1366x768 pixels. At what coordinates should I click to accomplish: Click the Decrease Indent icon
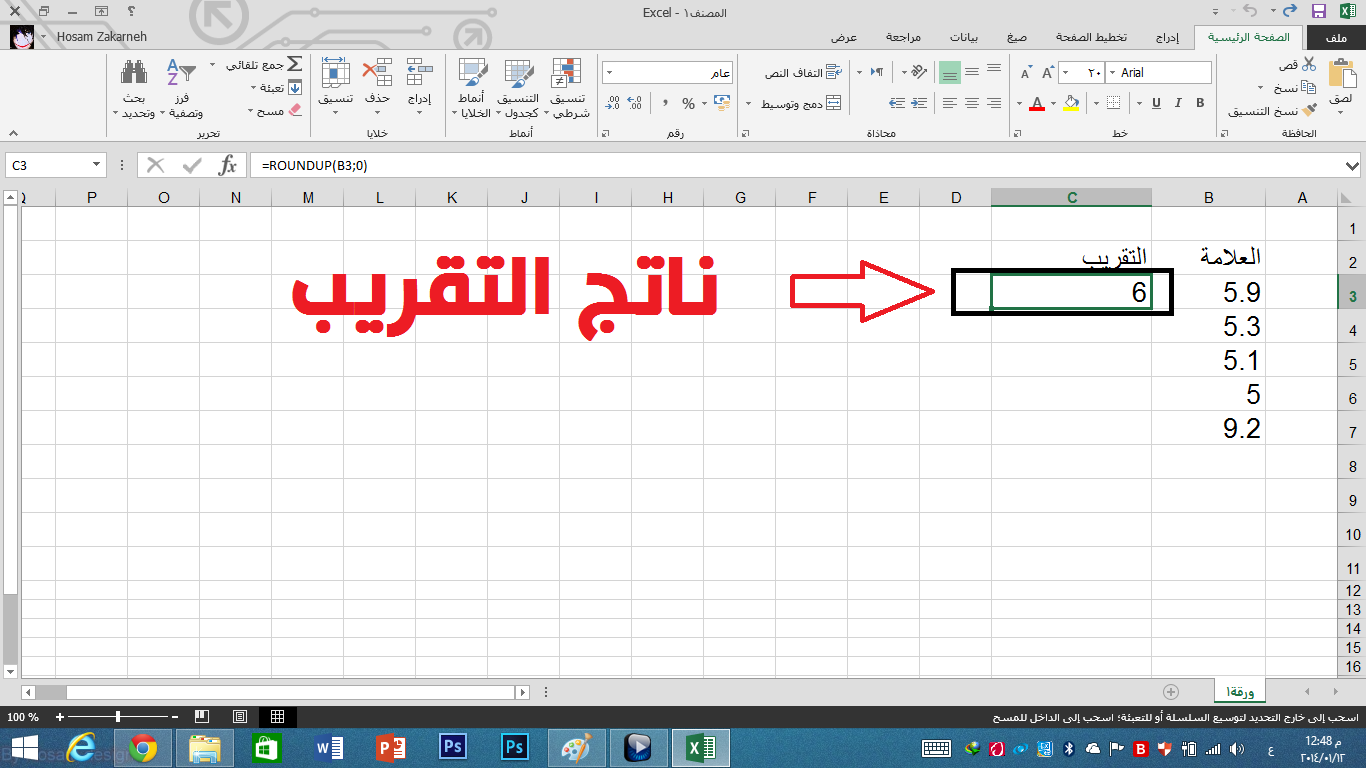(x=918, y=103)
